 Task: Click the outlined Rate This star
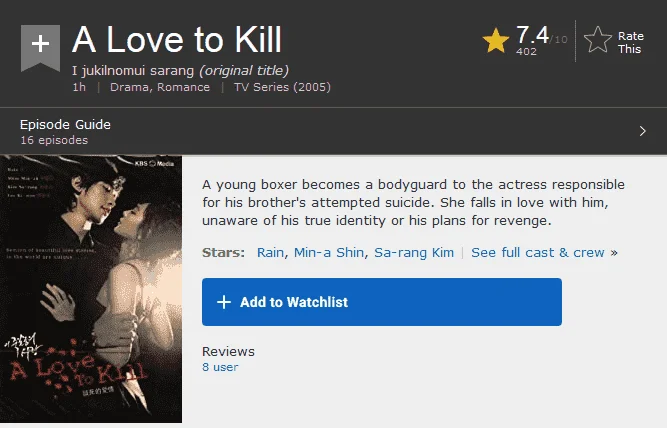598,40
